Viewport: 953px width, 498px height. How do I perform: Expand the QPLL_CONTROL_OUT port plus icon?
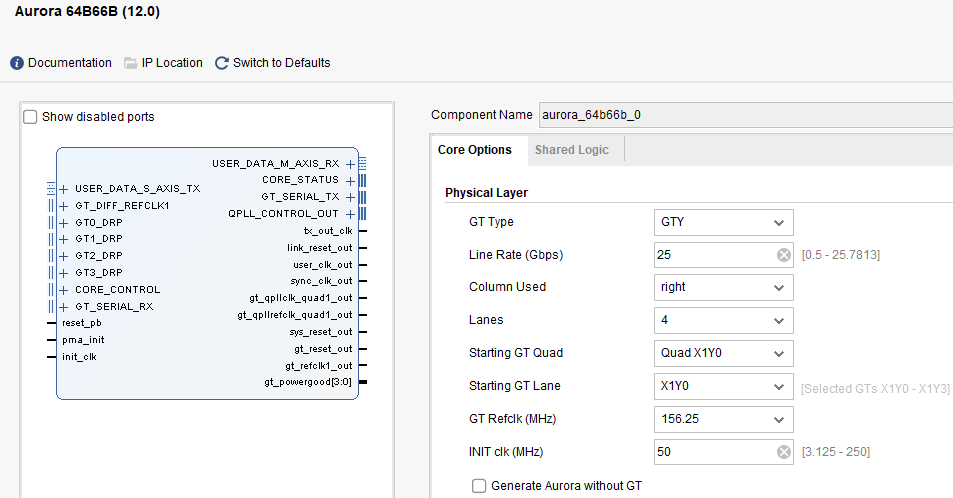[350, 214]
